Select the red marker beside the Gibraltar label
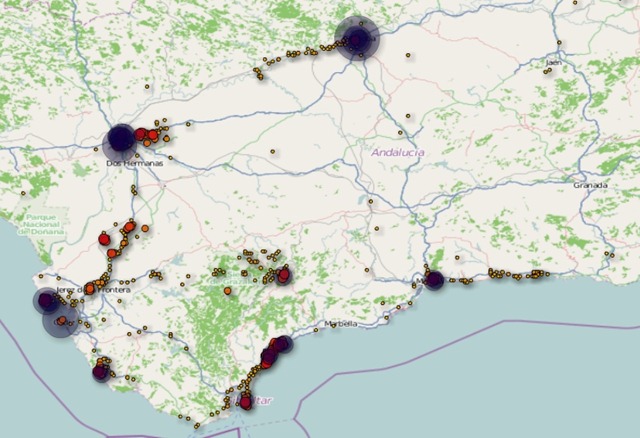This screenshot has width=640, height=438. [246, 403]
